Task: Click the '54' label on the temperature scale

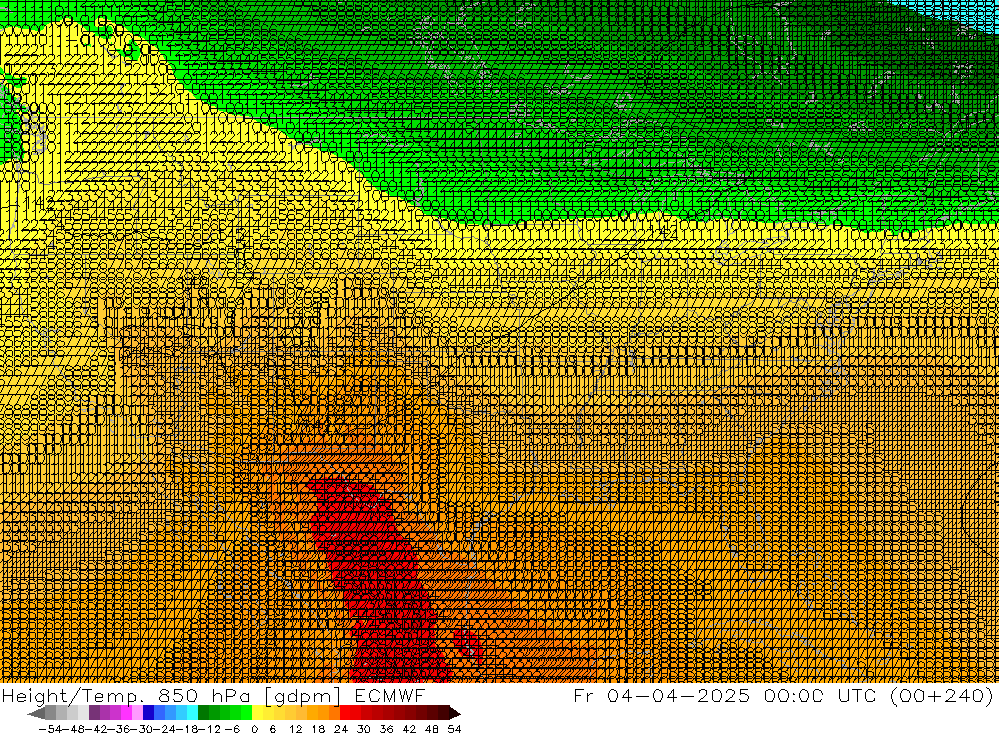Action: pyautogui.click(x=454, y=729)
